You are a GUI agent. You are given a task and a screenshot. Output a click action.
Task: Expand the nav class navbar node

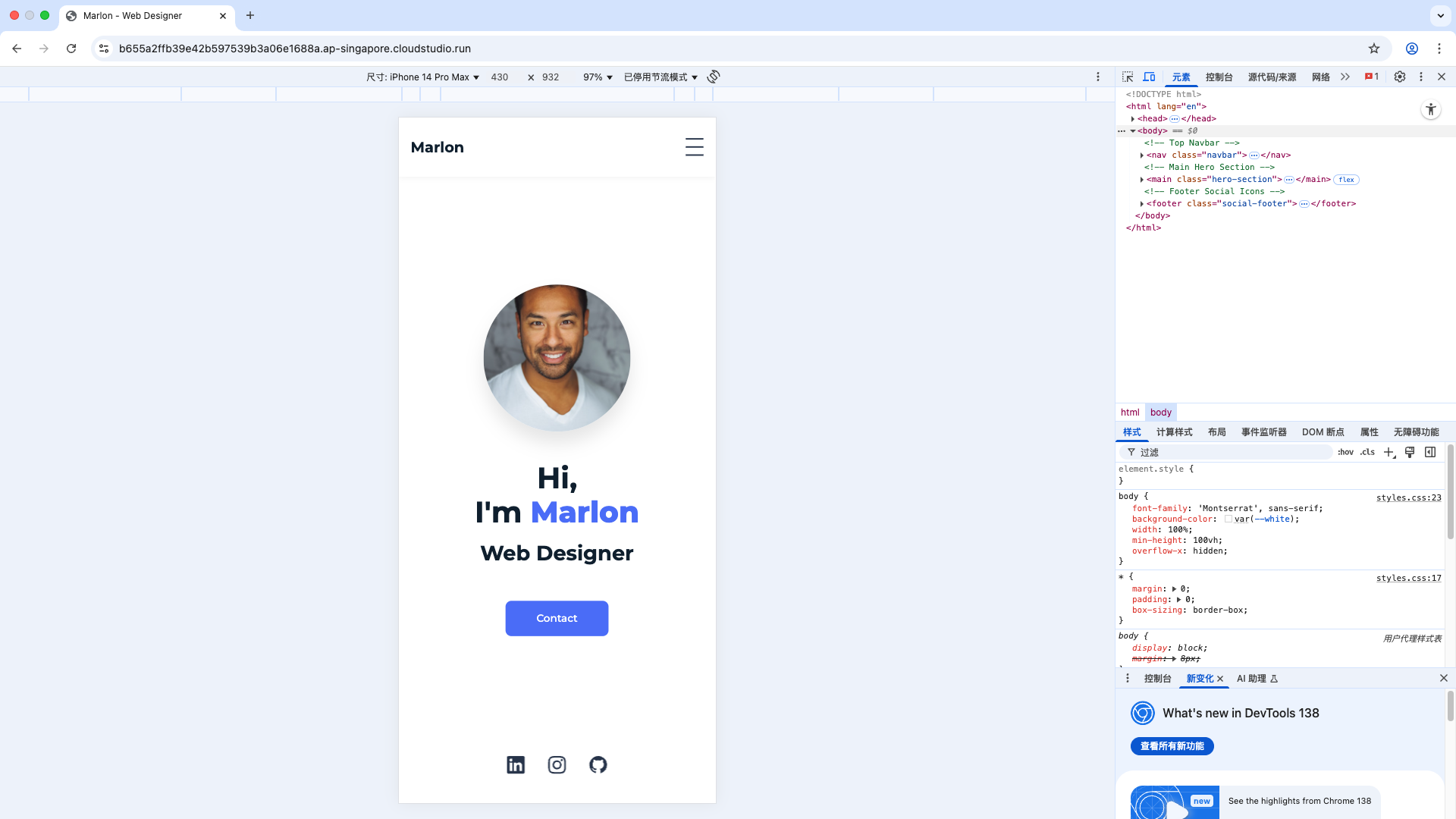(1142, 155)
